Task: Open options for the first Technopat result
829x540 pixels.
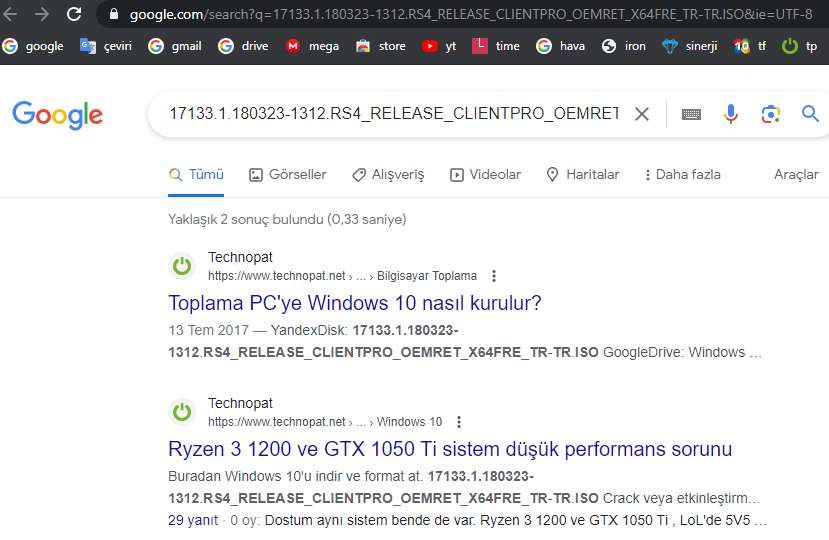Action: tap(493, 276)
